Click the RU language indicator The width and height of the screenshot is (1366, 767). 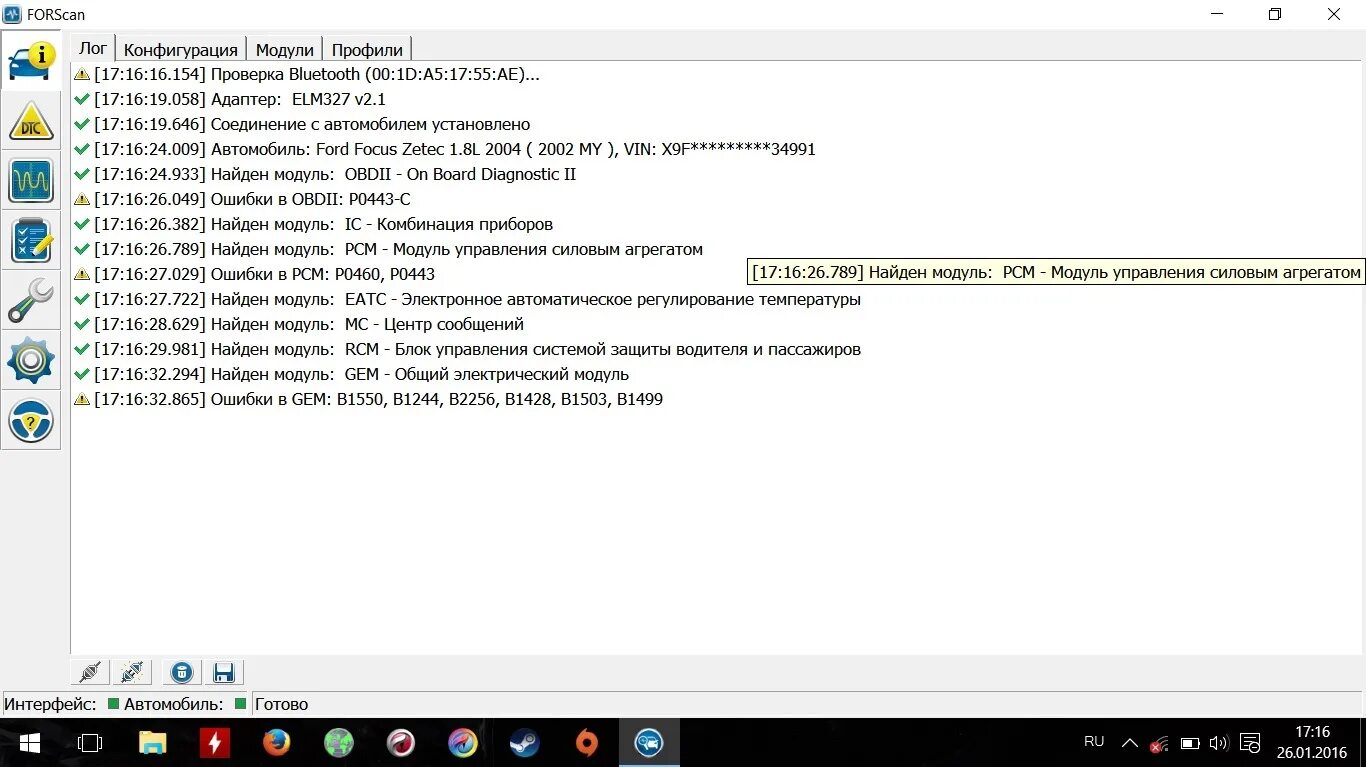pos(1094,742)
